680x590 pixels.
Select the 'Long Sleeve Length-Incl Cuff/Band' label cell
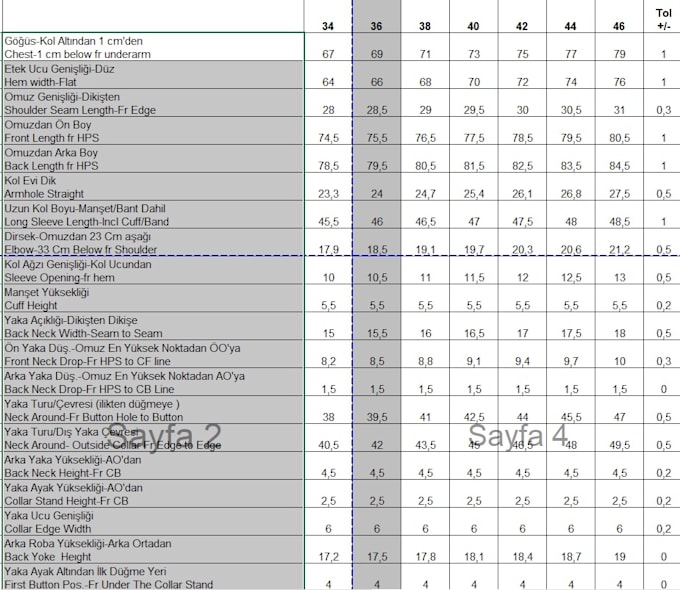153,214
